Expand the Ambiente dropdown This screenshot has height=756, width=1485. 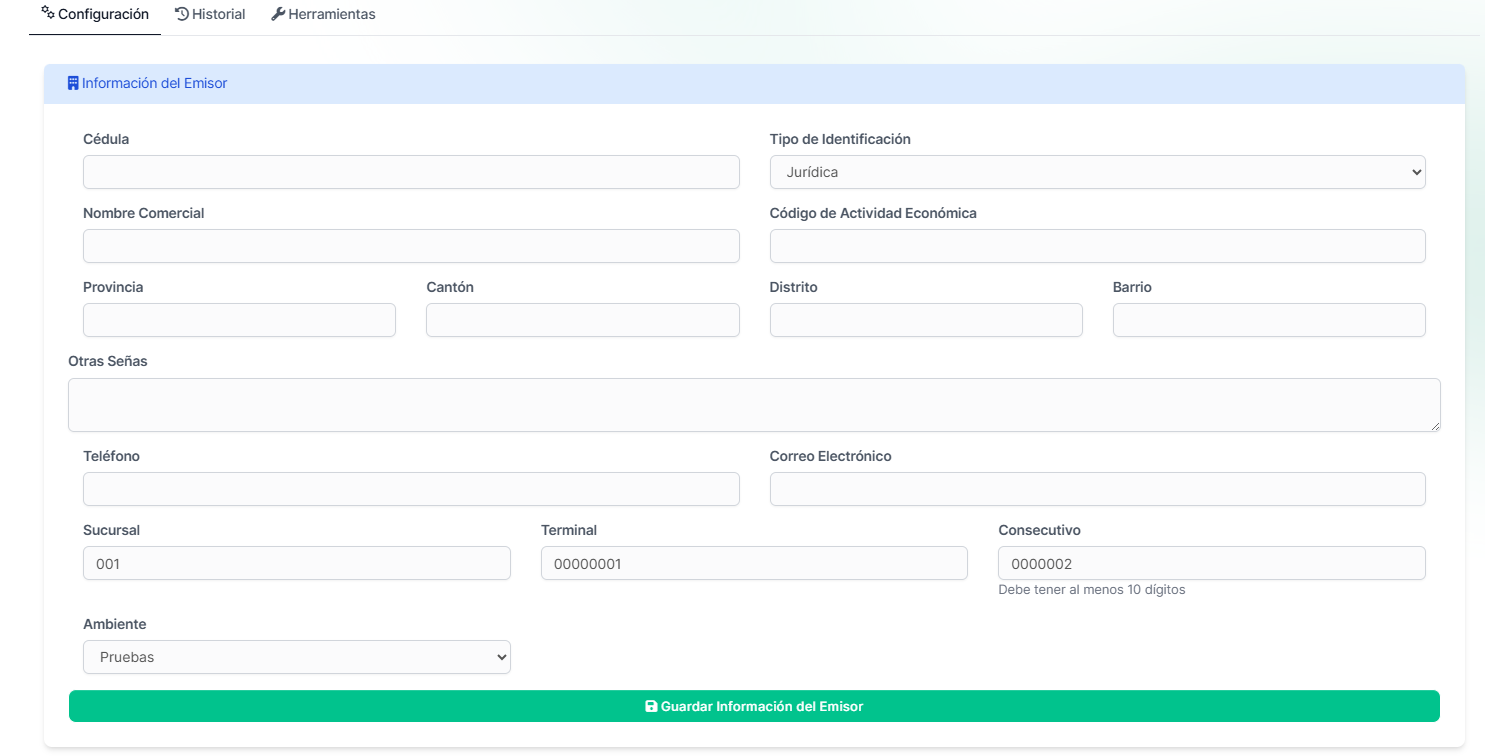pyautogui.click(x=296, y=657)
